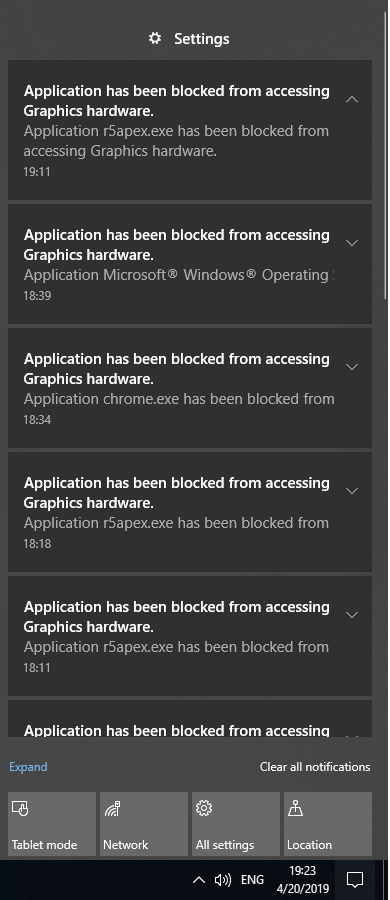Collapse the 19:11 r5apex.exe notification
This screenshot has height=900, width=390.
pyautogui.click(x=352, y=99)
